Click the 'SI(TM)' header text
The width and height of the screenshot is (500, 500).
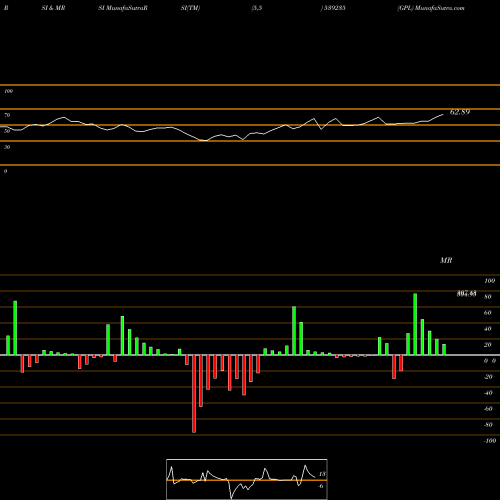click(x=190, y=8)
